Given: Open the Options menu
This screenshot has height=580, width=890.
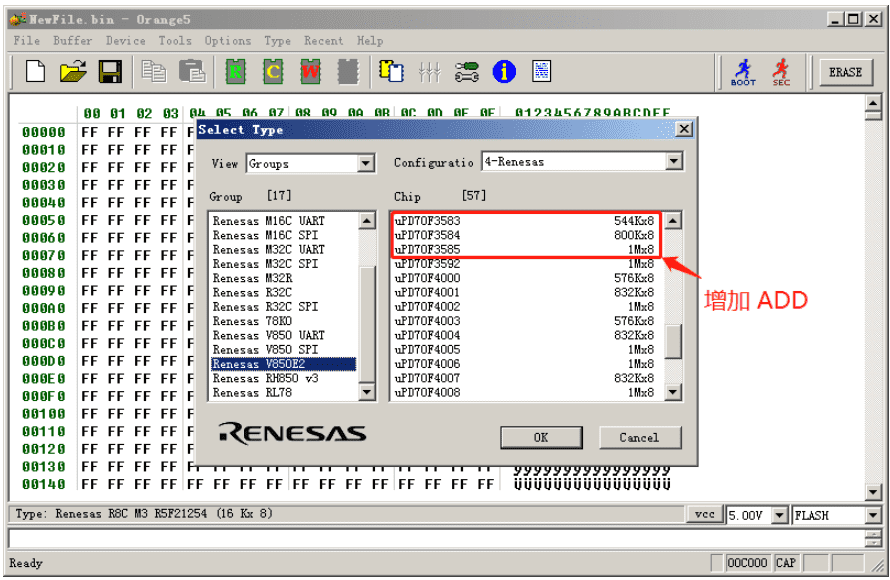Looking at the screenshot, I should (228, 41).
